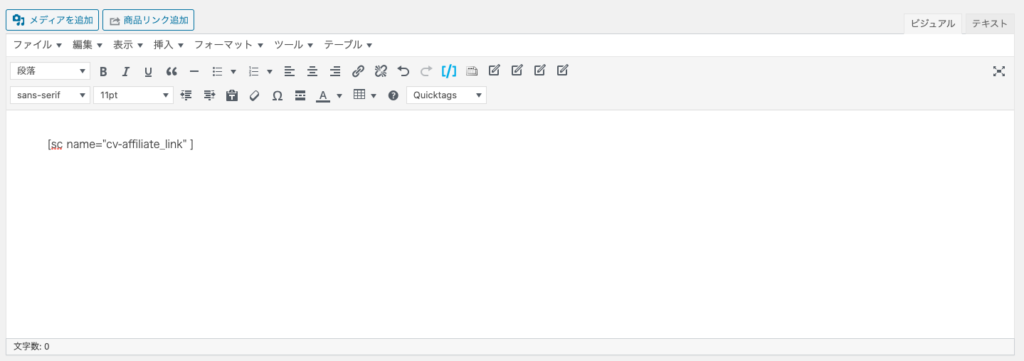Click the メディアを追加 button
1024x361 pixels.
tap(52, 20)
